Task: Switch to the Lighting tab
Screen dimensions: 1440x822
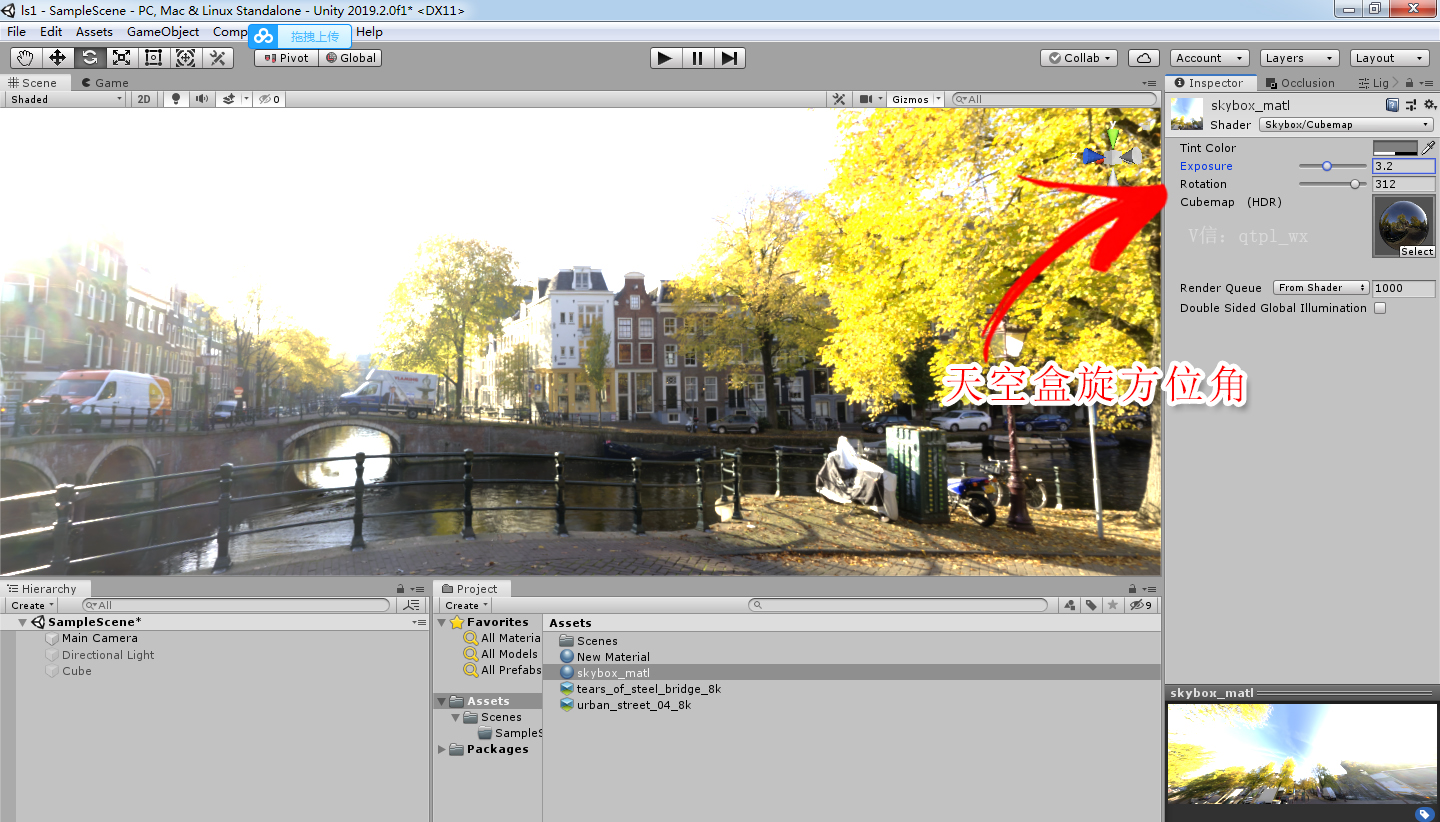Action: [1373, 83]
